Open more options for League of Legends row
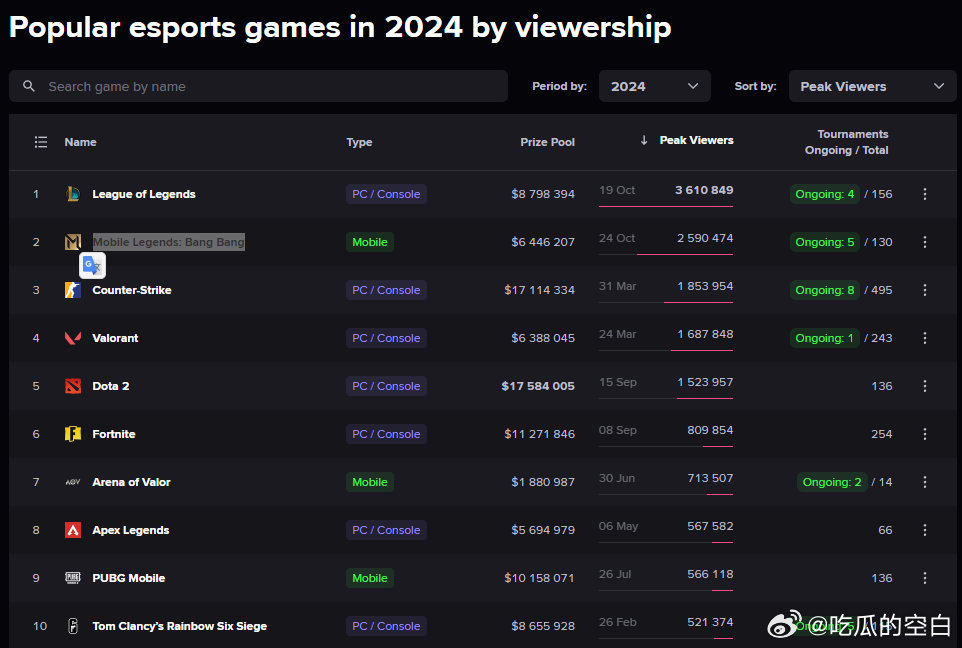This screenshot has width=962, height=648. [925, 194]
